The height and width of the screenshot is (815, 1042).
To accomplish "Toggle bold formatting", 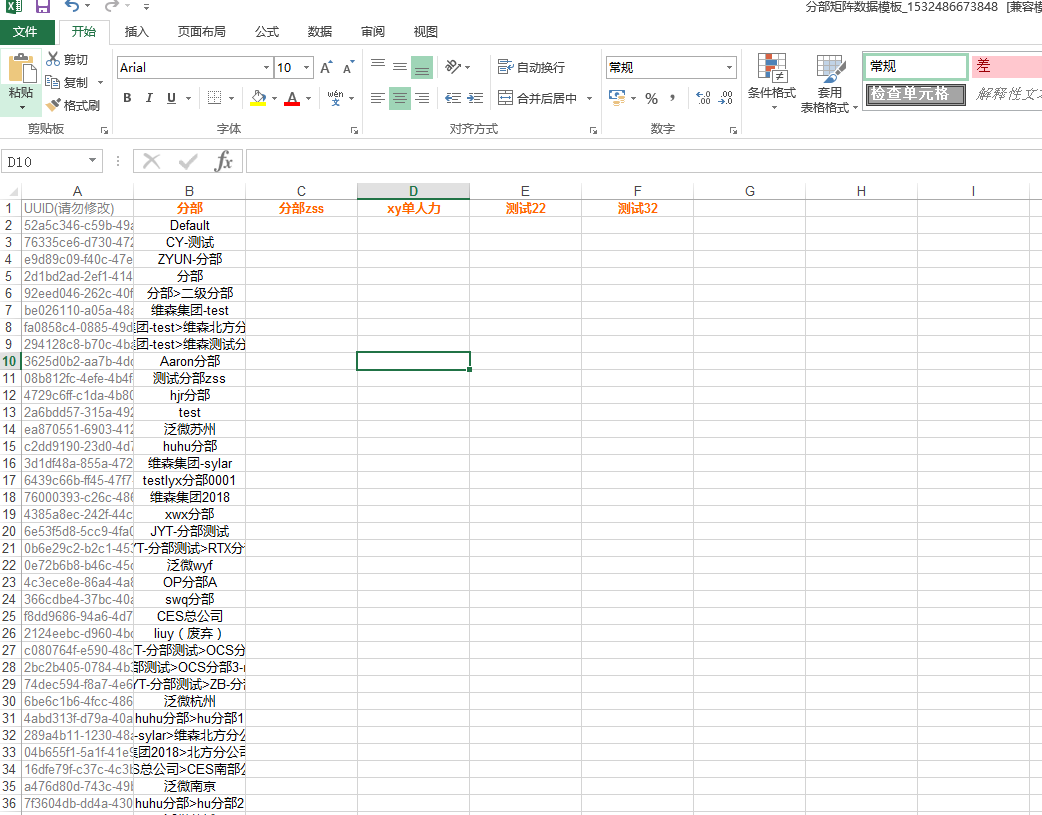I will 127,98.
